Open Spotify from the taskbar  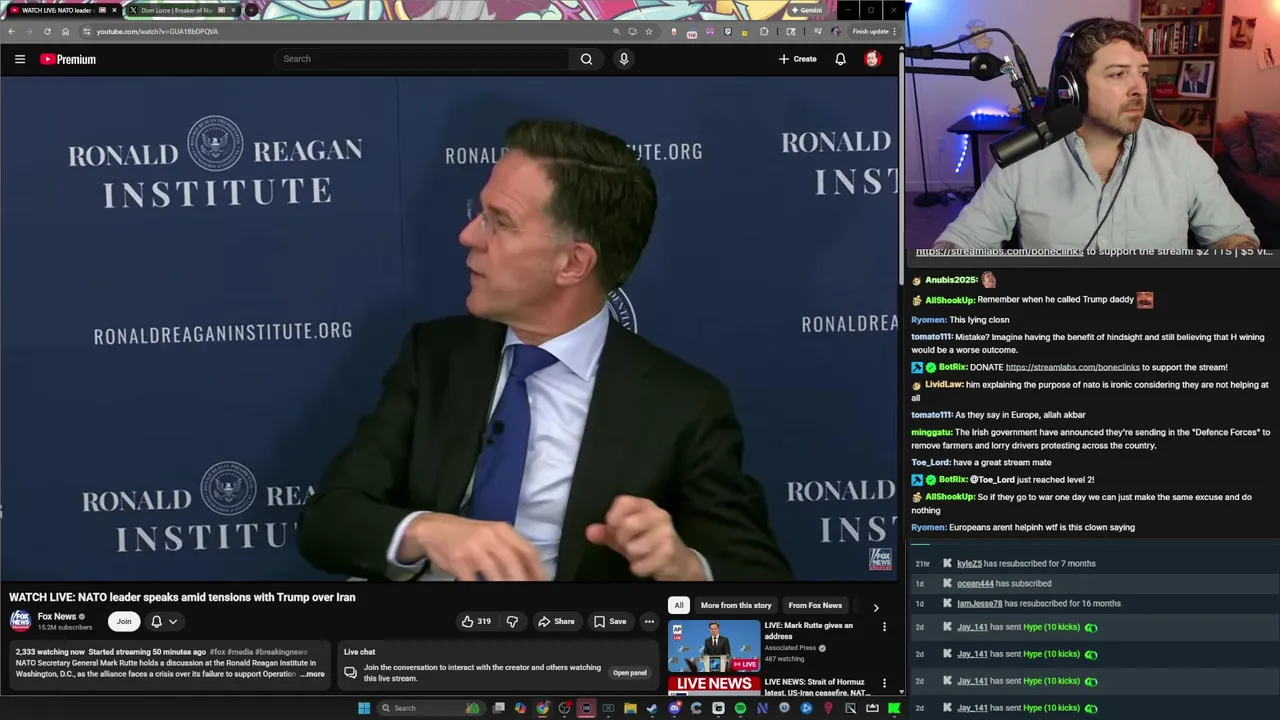740,708
